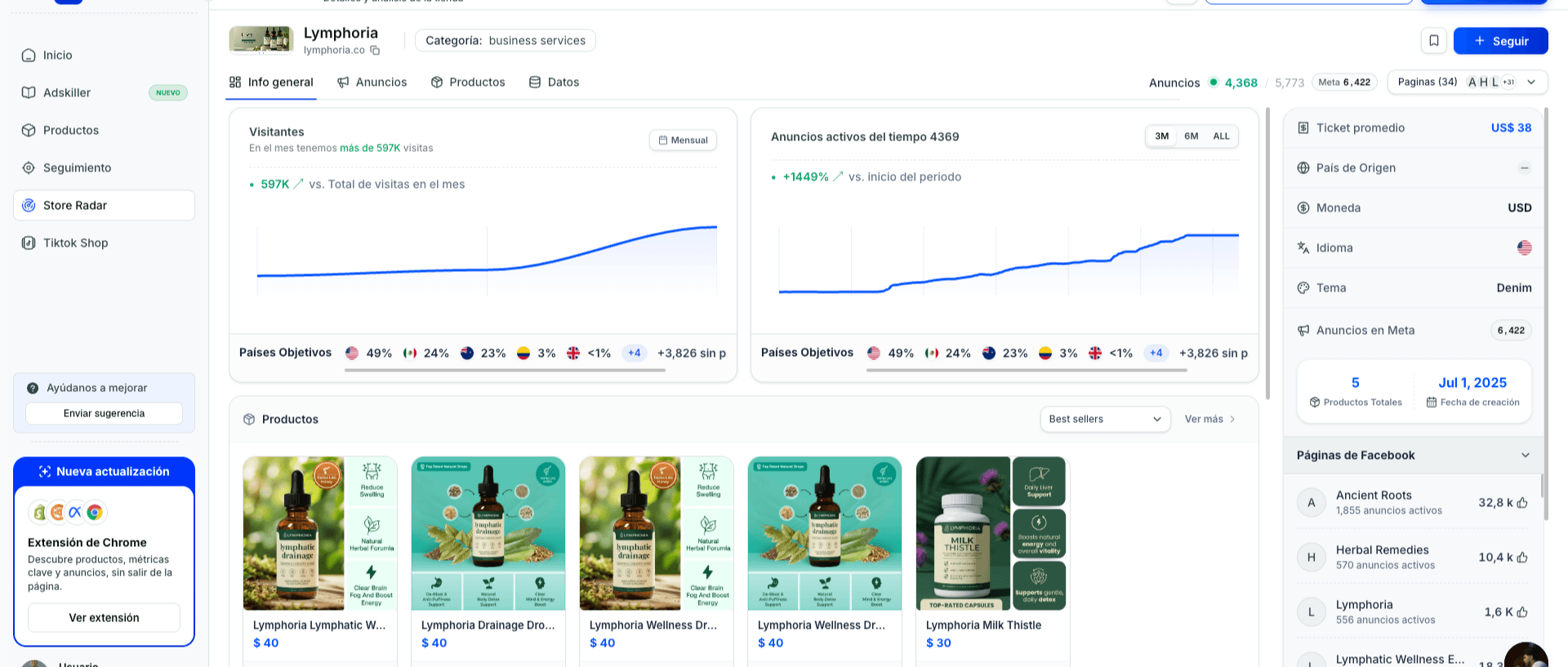Click the Ver más link
Viewport: 1568px width, 667px height.
[x=1210, y=420]
